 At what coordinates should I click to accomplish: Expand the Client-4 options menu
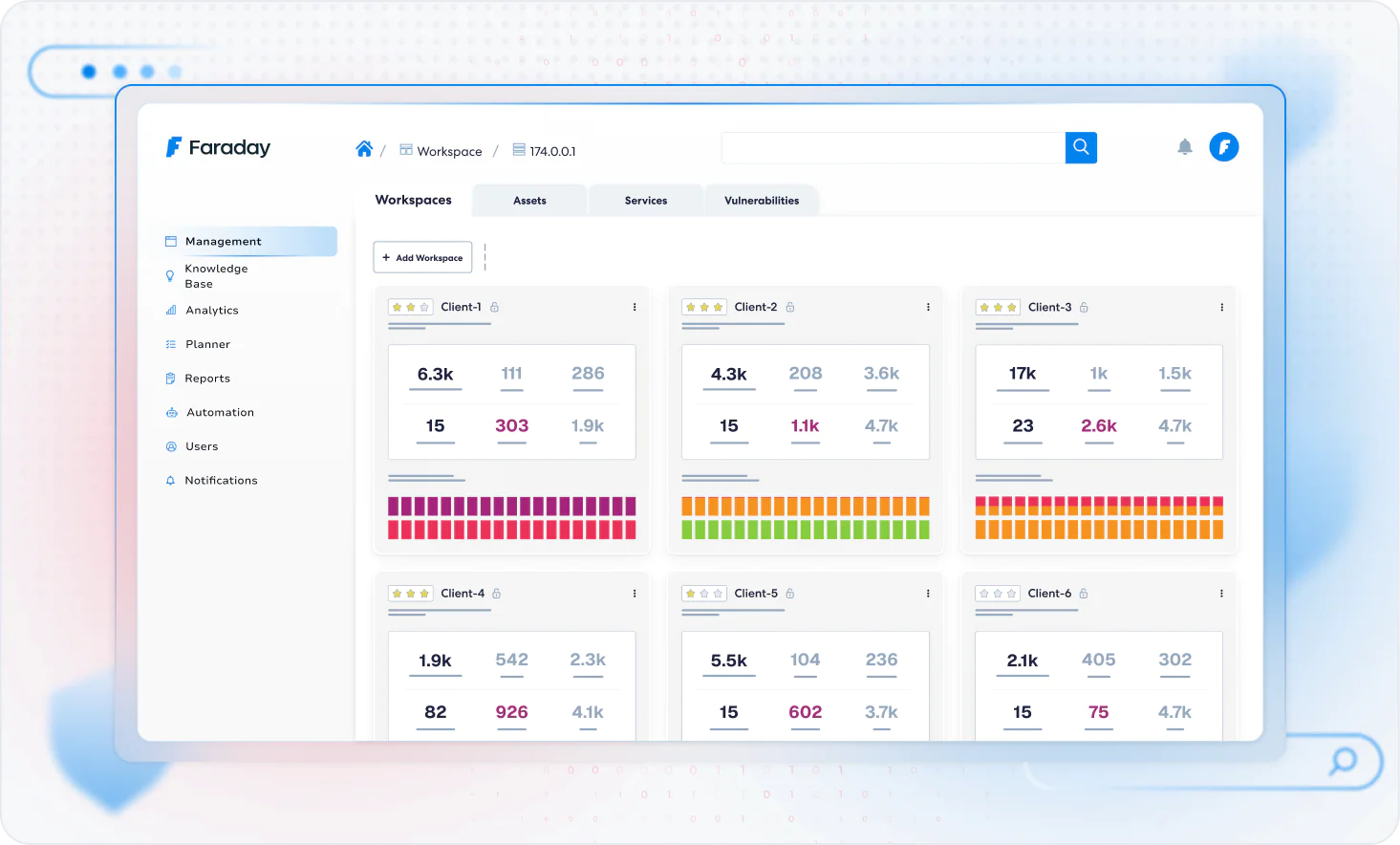pos(635,594)
